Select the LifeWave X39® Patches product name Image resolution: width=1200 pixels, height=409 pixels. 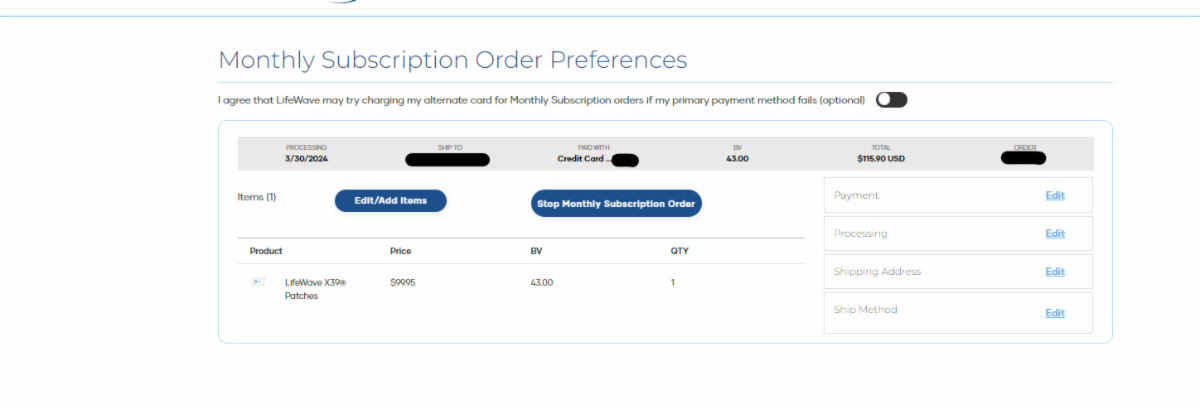click(315, 289)
